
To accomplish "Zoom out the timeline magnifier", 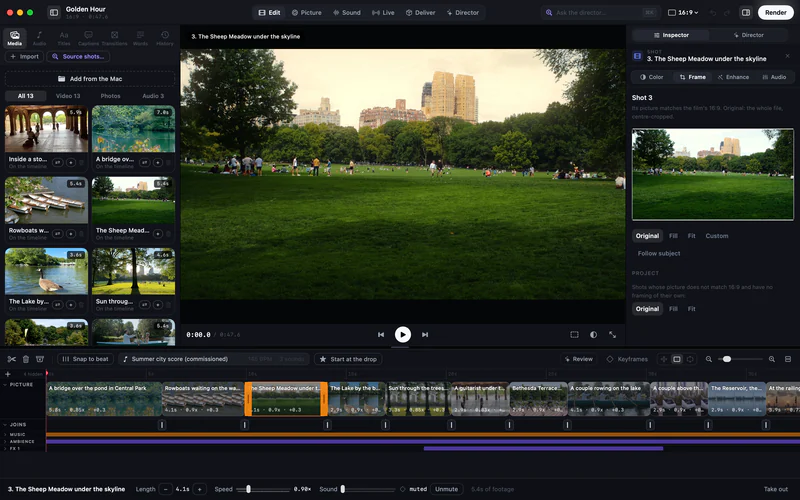I will (709, 359).
